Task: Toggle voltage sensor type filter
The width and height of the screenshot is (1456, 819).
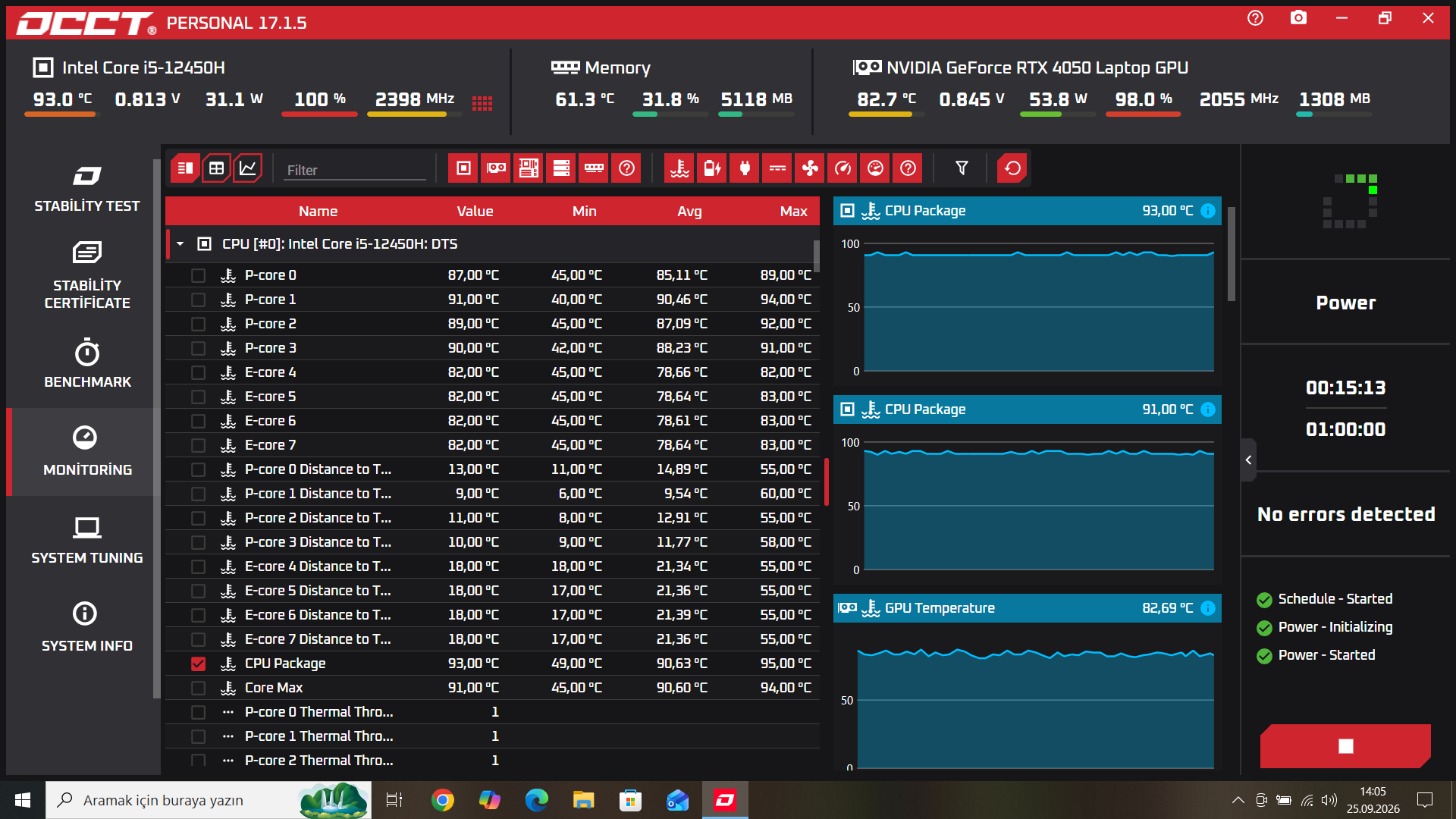Action: [777, 168]
